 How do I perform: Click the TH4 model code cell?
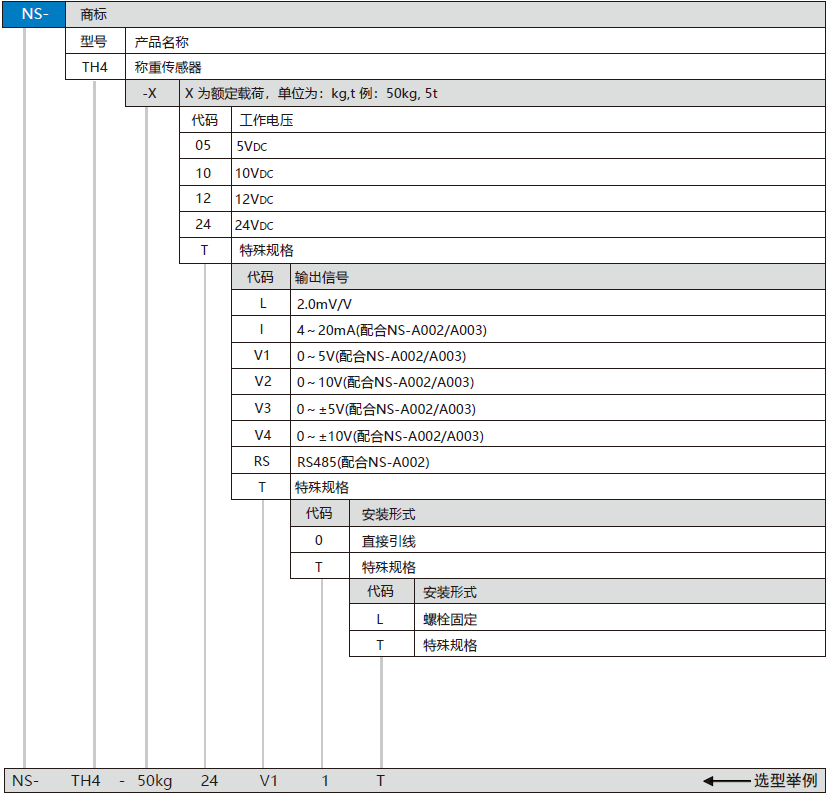click(x=94, y=67)
